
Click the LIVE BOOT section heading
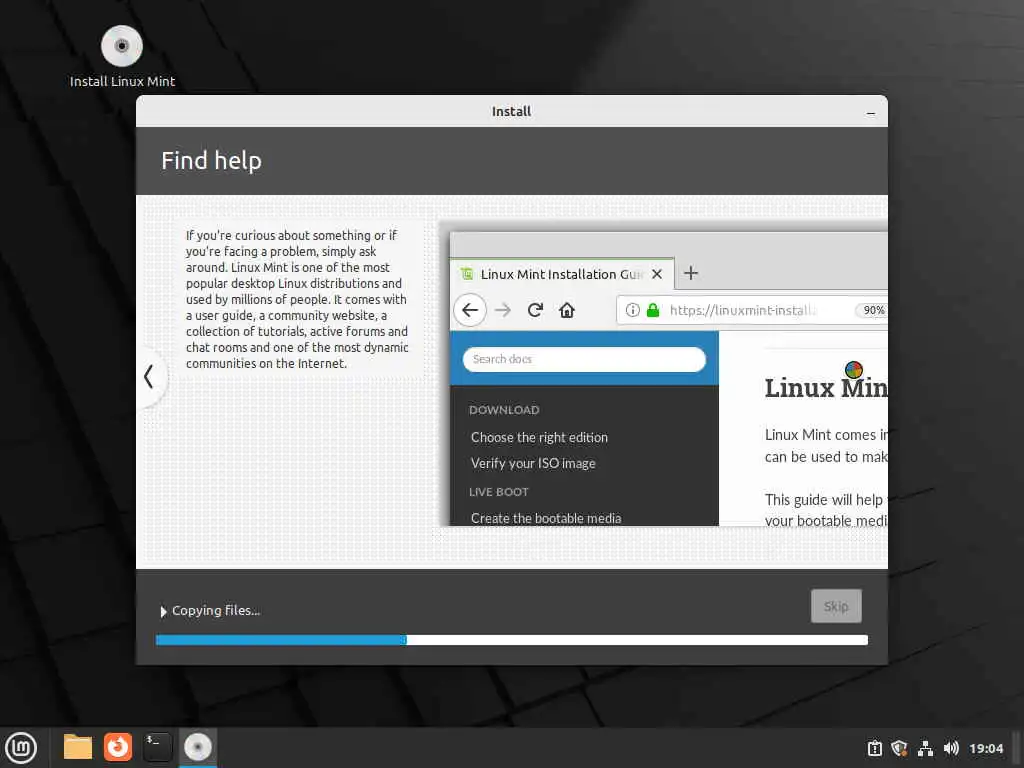(498, 492)
